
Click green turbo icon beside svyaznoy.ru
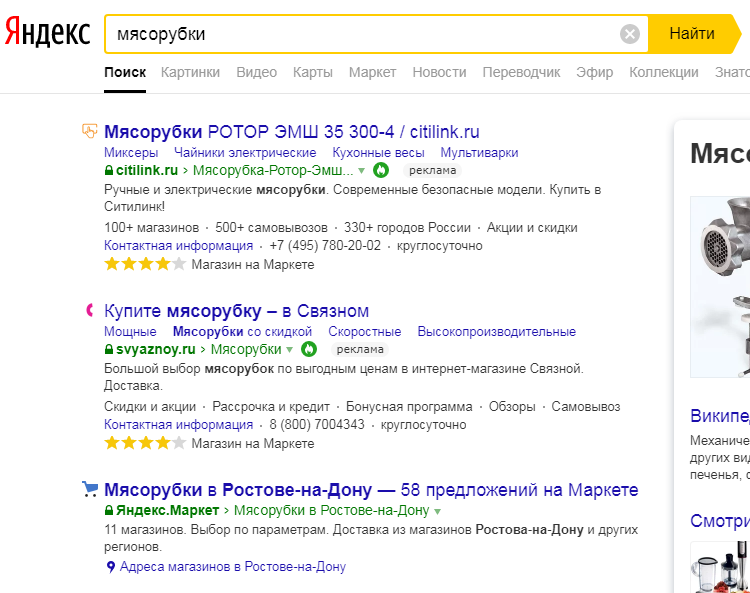click(309, 349)
